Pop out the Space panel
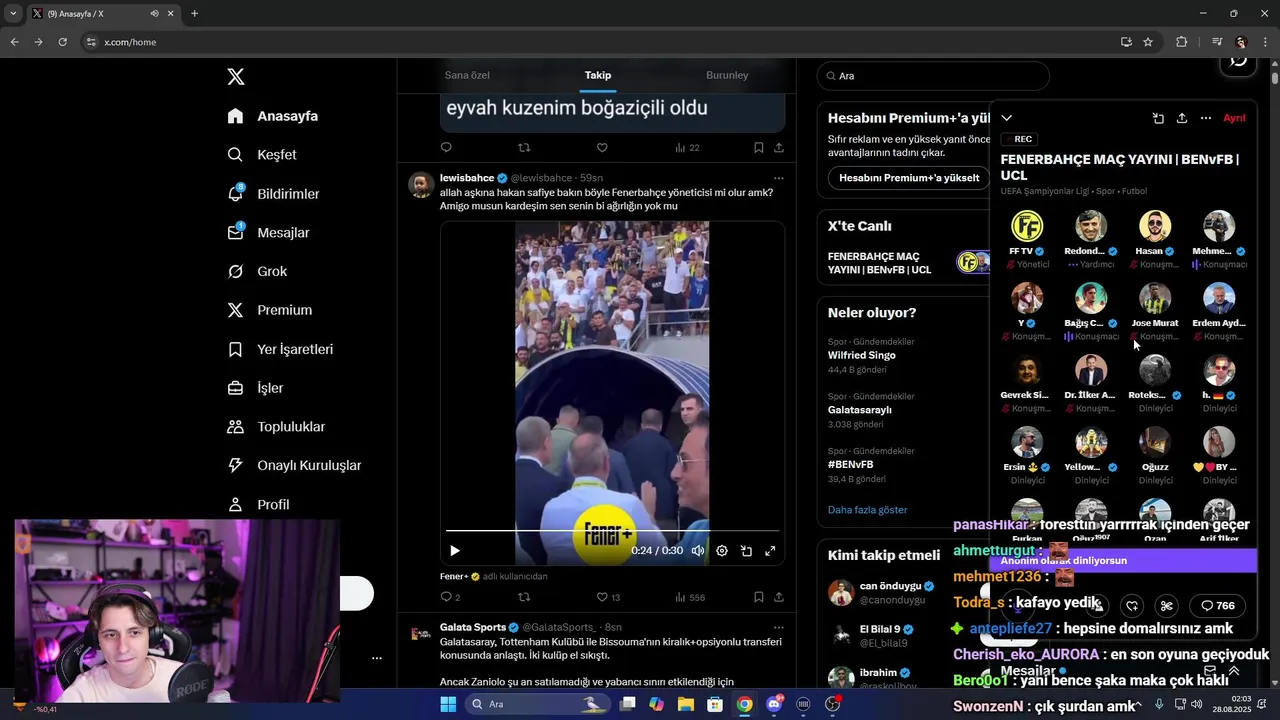The width and height of the screenshot is (1280, 720). [x=1158, y=118]
